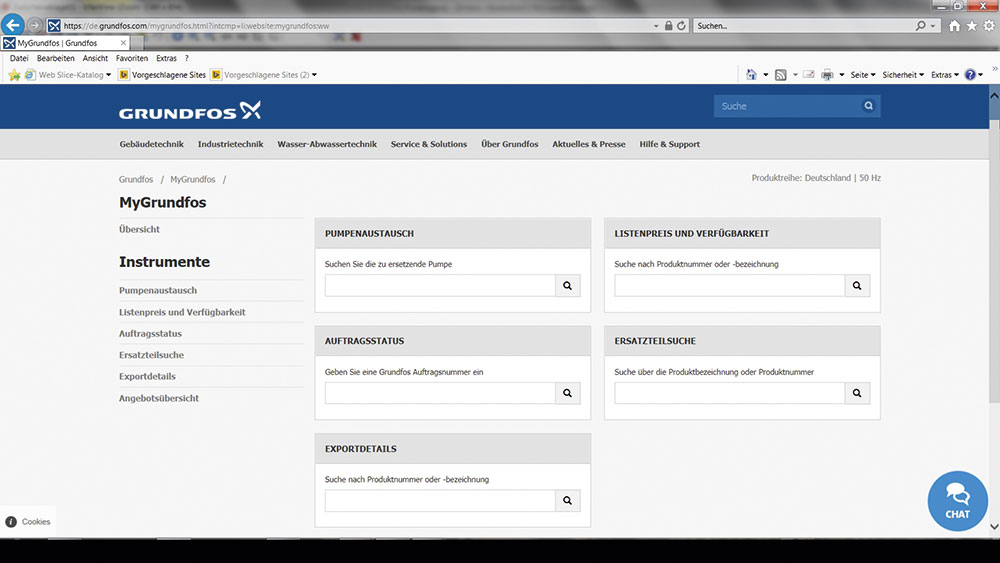
Task: Click the Grundfos breadcrumb link
Action: pos(136,179)
